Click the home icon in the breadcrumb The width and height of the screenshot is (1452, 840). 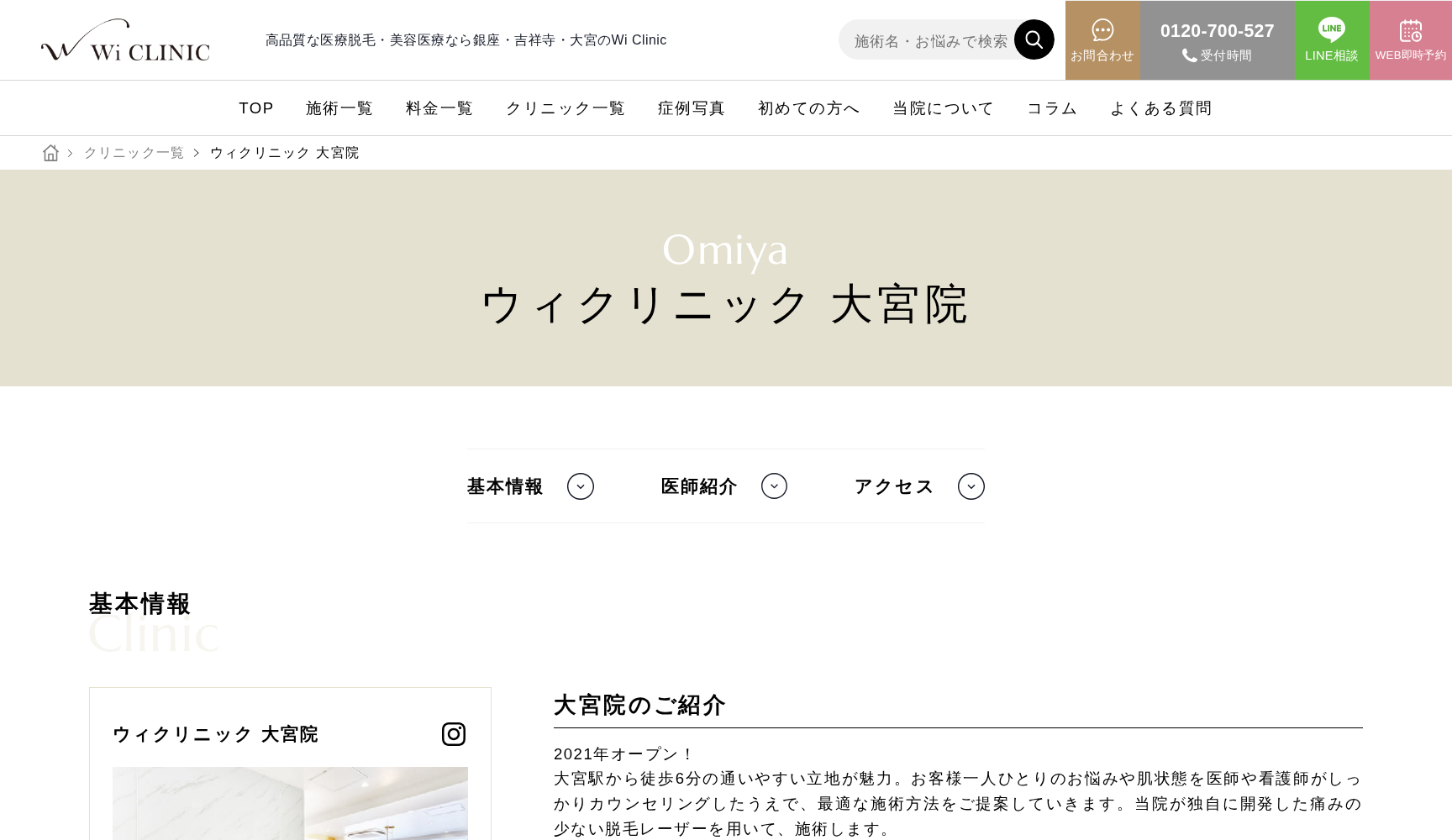51,152
